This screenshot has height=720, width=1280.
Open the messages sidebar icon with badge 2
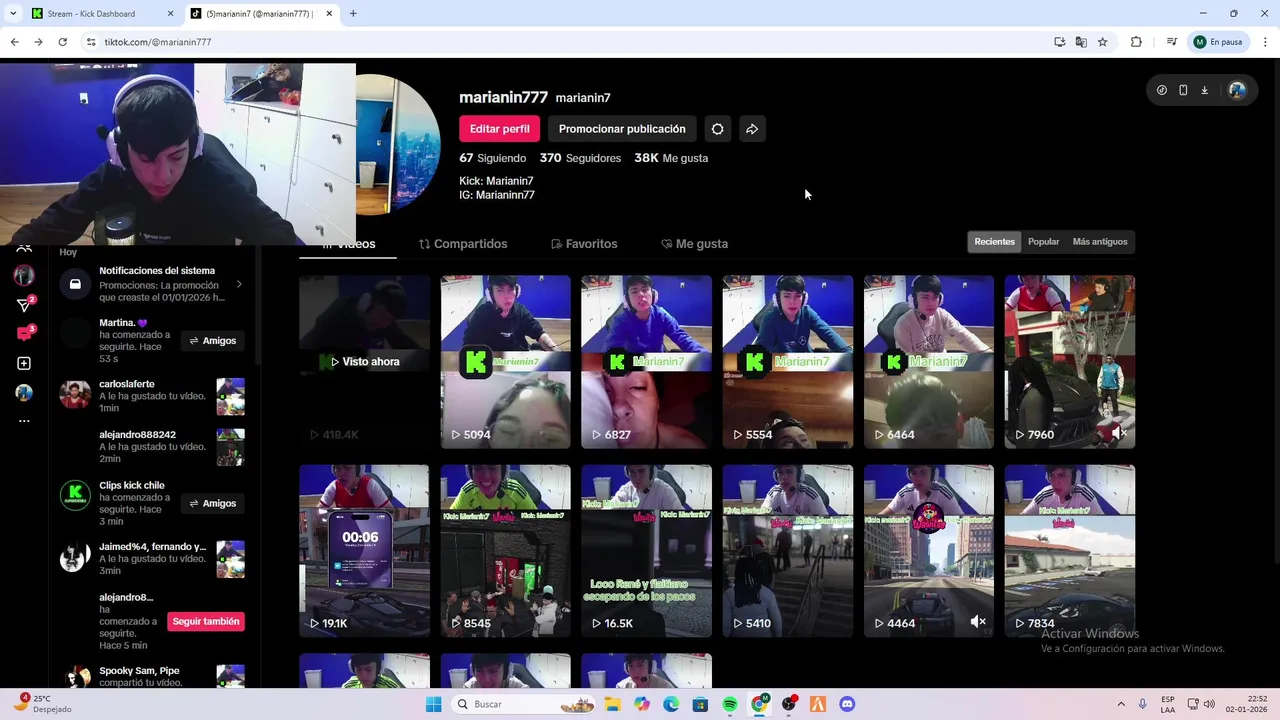pos(24,304)
